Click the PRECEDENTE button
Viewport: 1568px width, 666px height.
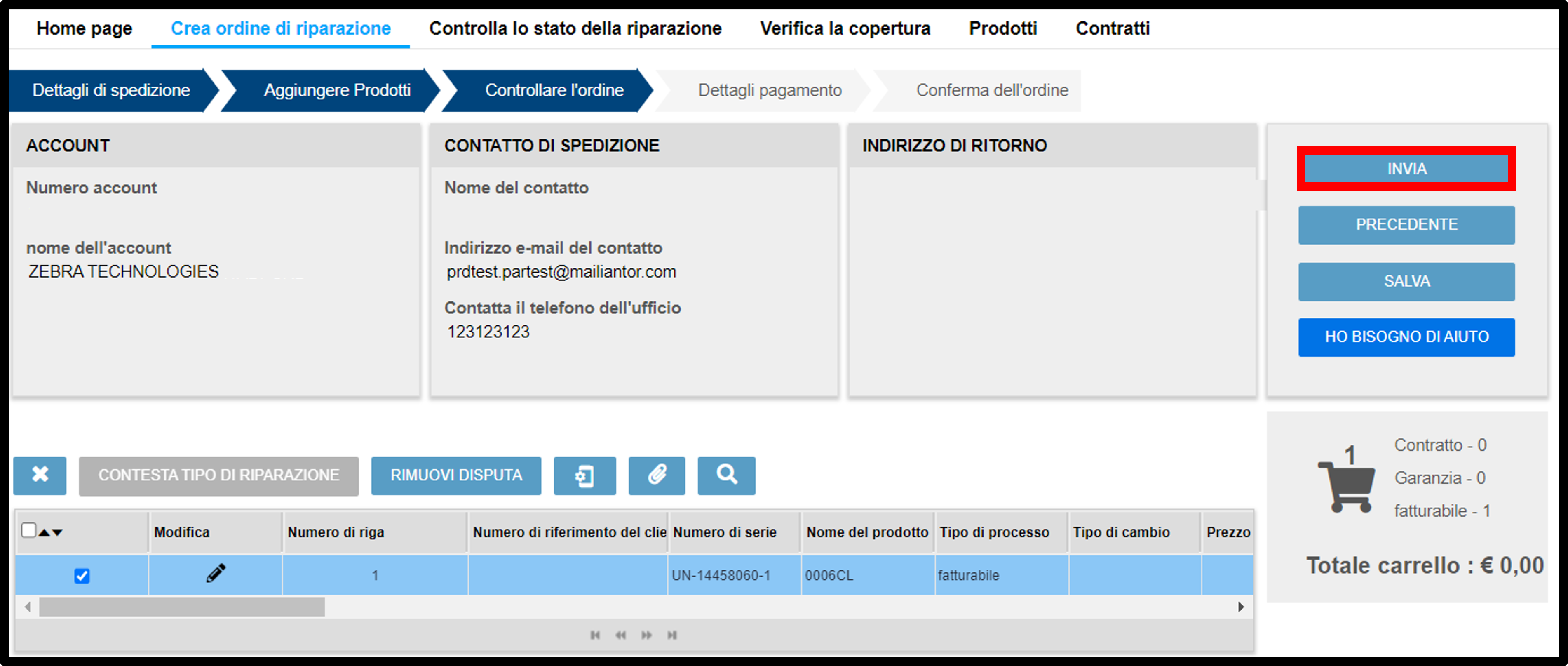coord(1406,225)
